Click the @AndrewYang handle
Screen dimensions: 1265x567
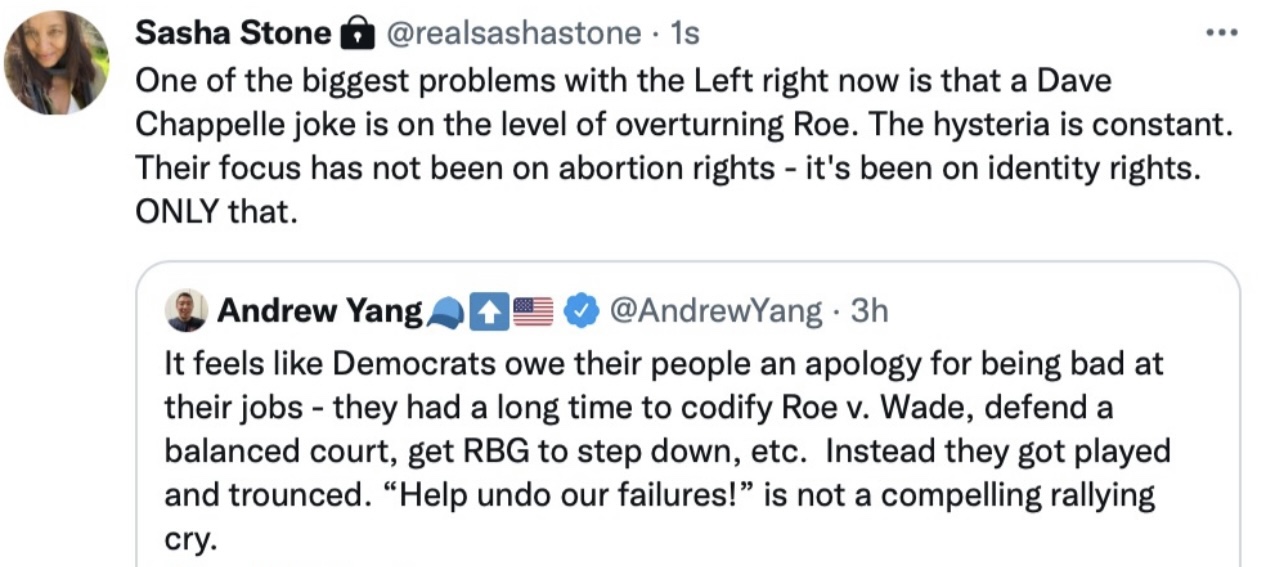click(714, 311)
